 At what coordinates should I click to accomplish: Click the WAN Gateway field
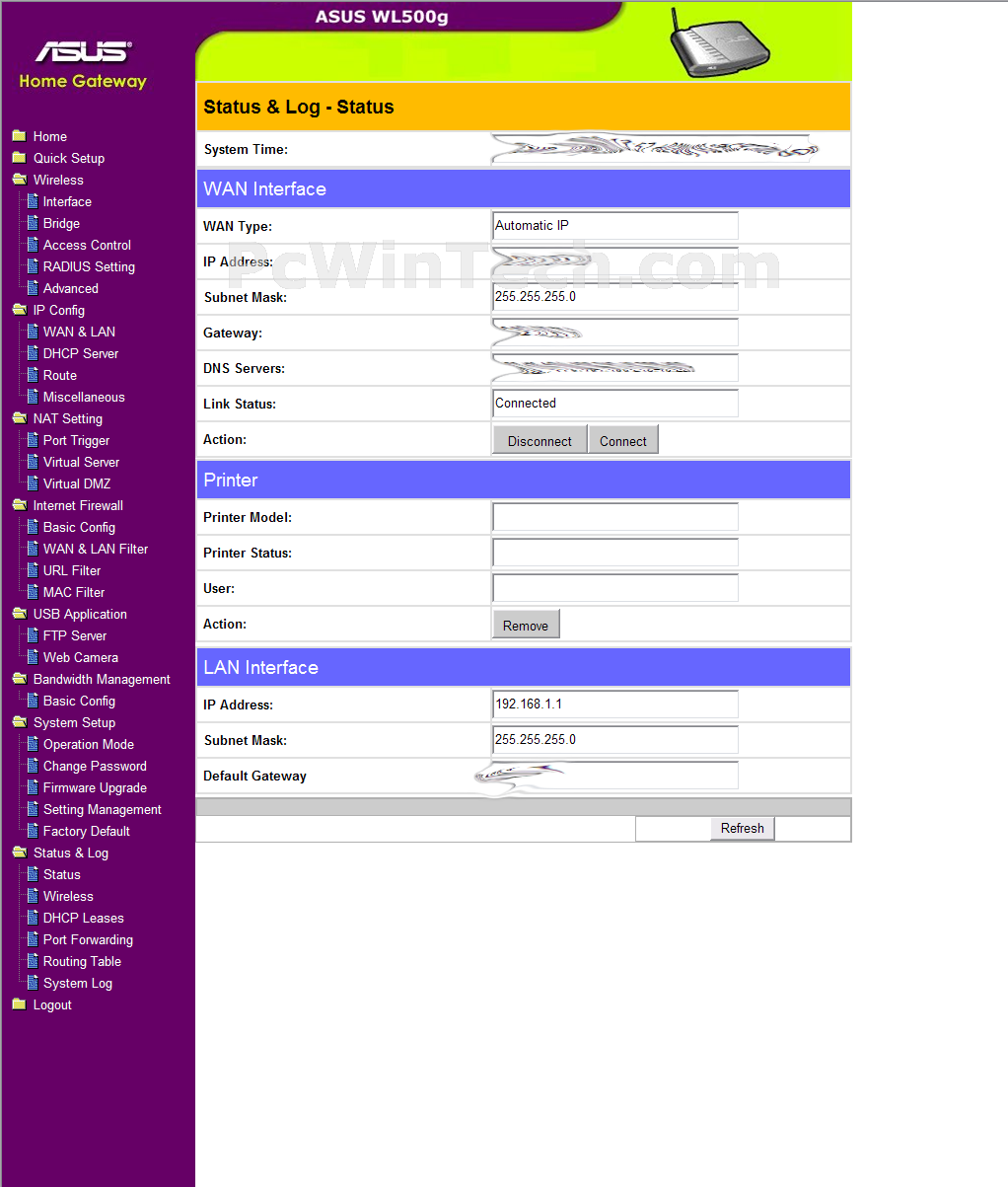click(615, 333)
